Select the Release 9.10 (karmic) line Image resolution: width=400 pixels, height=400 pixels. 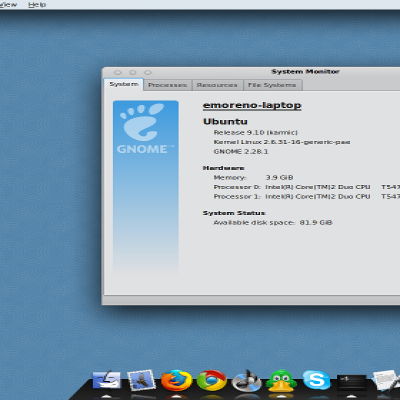pos(256,132)
